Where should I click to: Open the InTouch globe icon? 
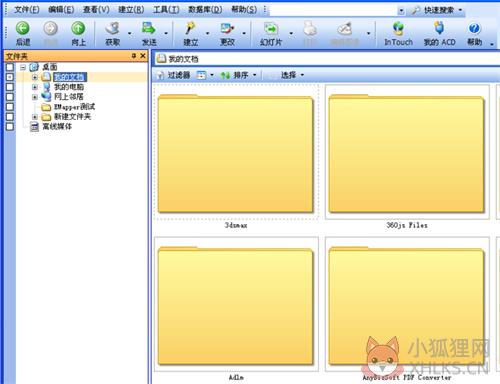pos(398,29)
